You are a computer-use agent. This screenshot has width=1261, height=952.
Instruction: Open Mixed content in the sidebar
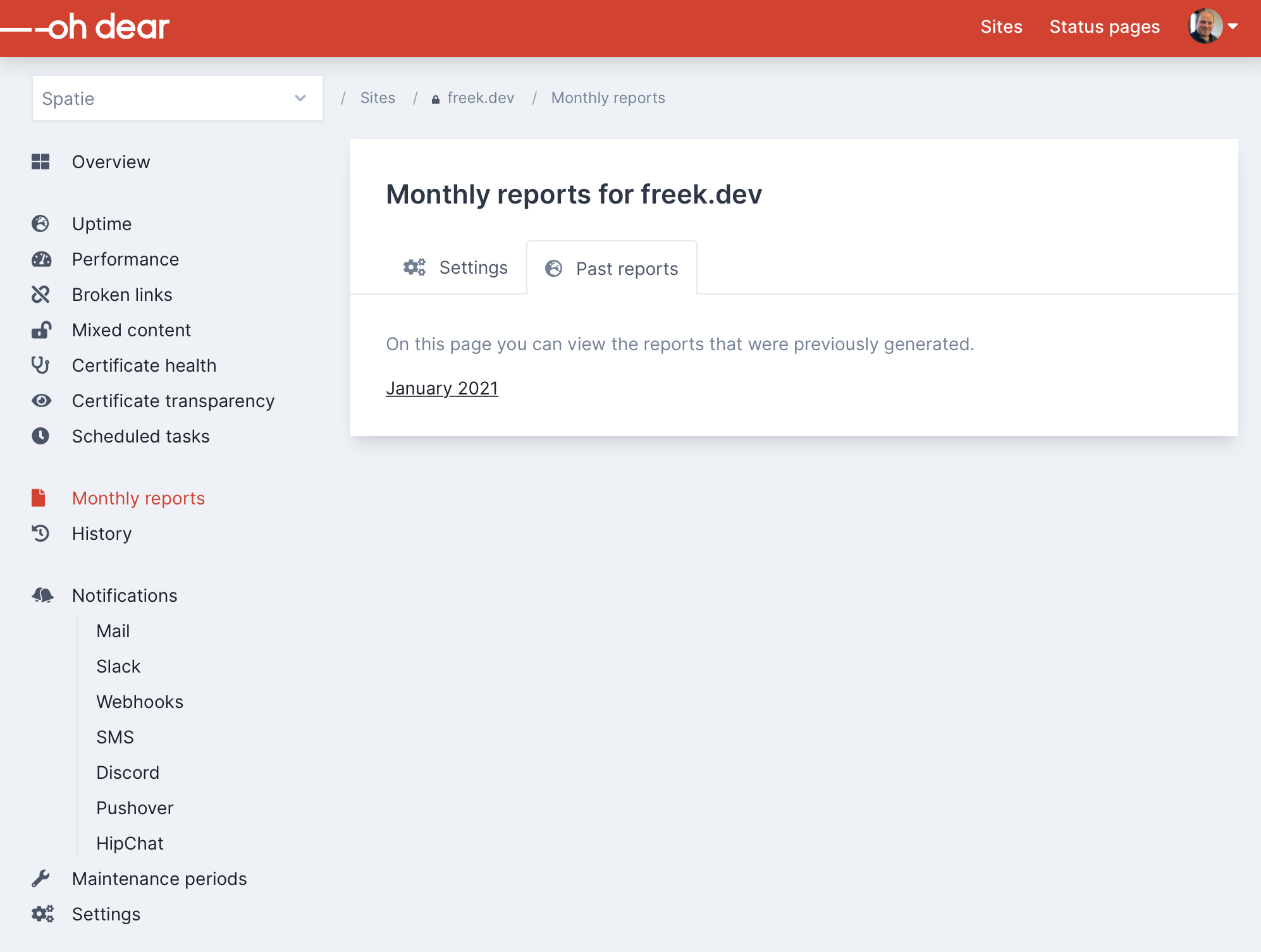tap(132, 330)
